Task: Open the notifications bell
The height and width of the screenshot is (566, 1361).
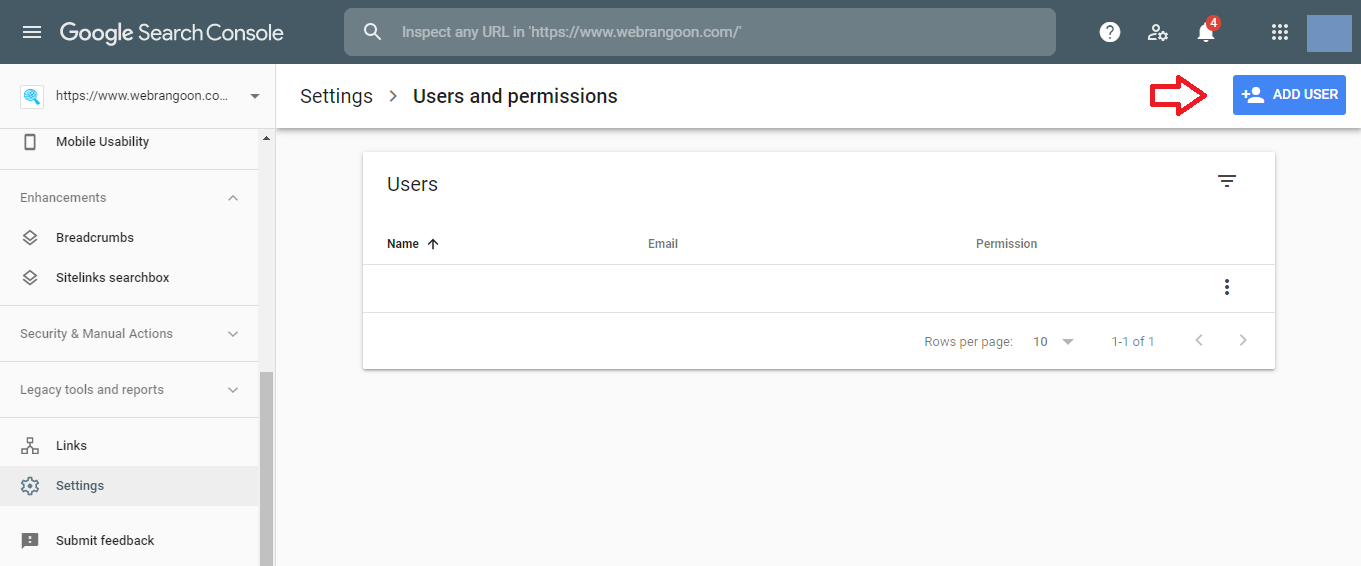Action: click(1206, 32)
